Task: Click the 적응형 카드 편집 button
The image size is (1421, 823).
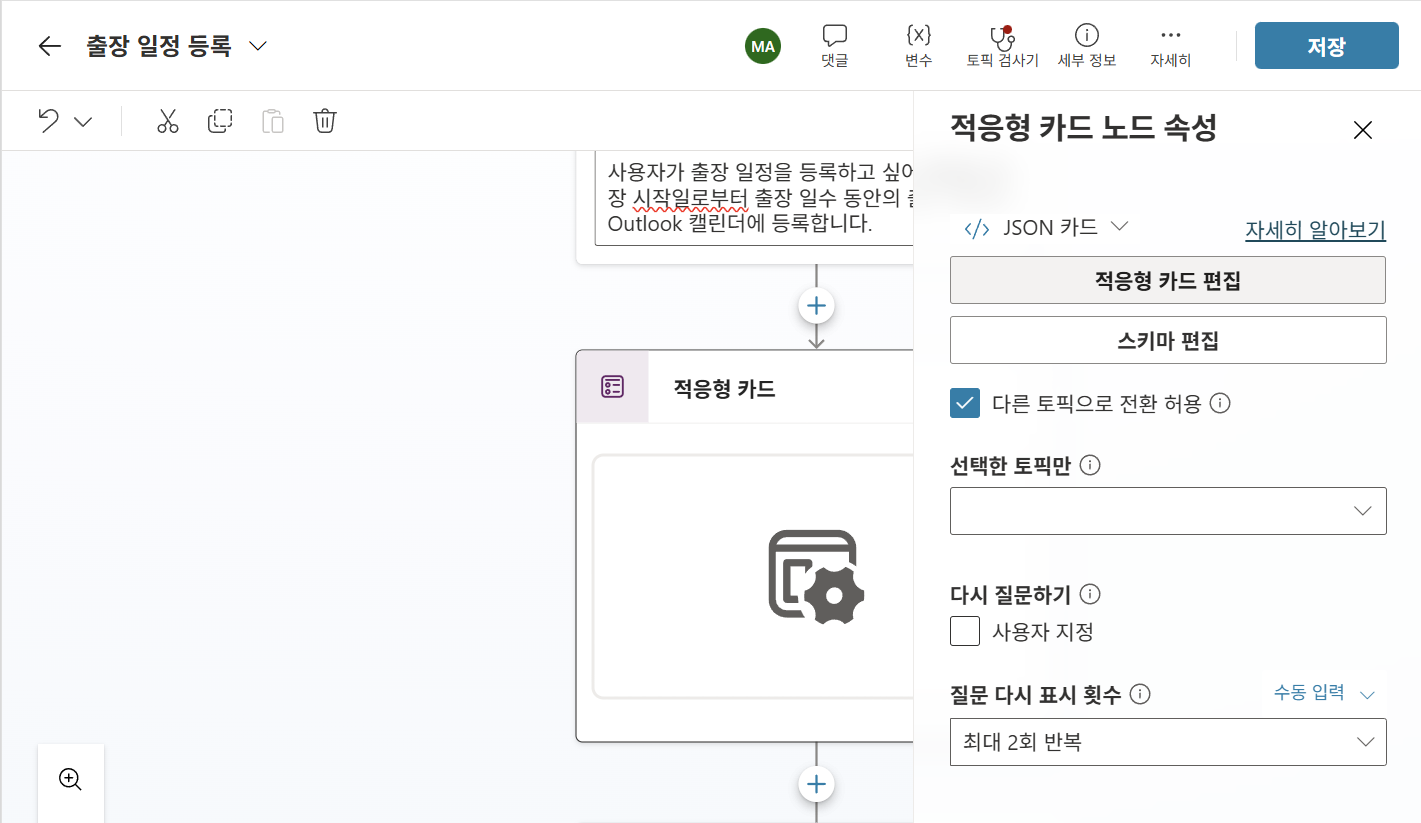Action: point(1168,280)
